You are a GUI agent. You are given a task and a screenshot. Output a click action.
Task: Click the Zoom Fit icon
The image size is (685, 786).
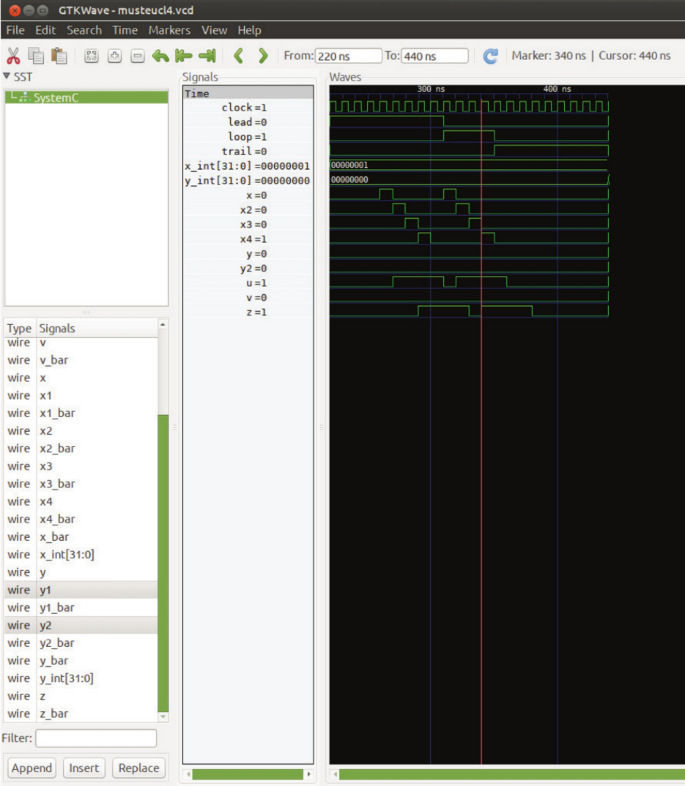(91, 56)
